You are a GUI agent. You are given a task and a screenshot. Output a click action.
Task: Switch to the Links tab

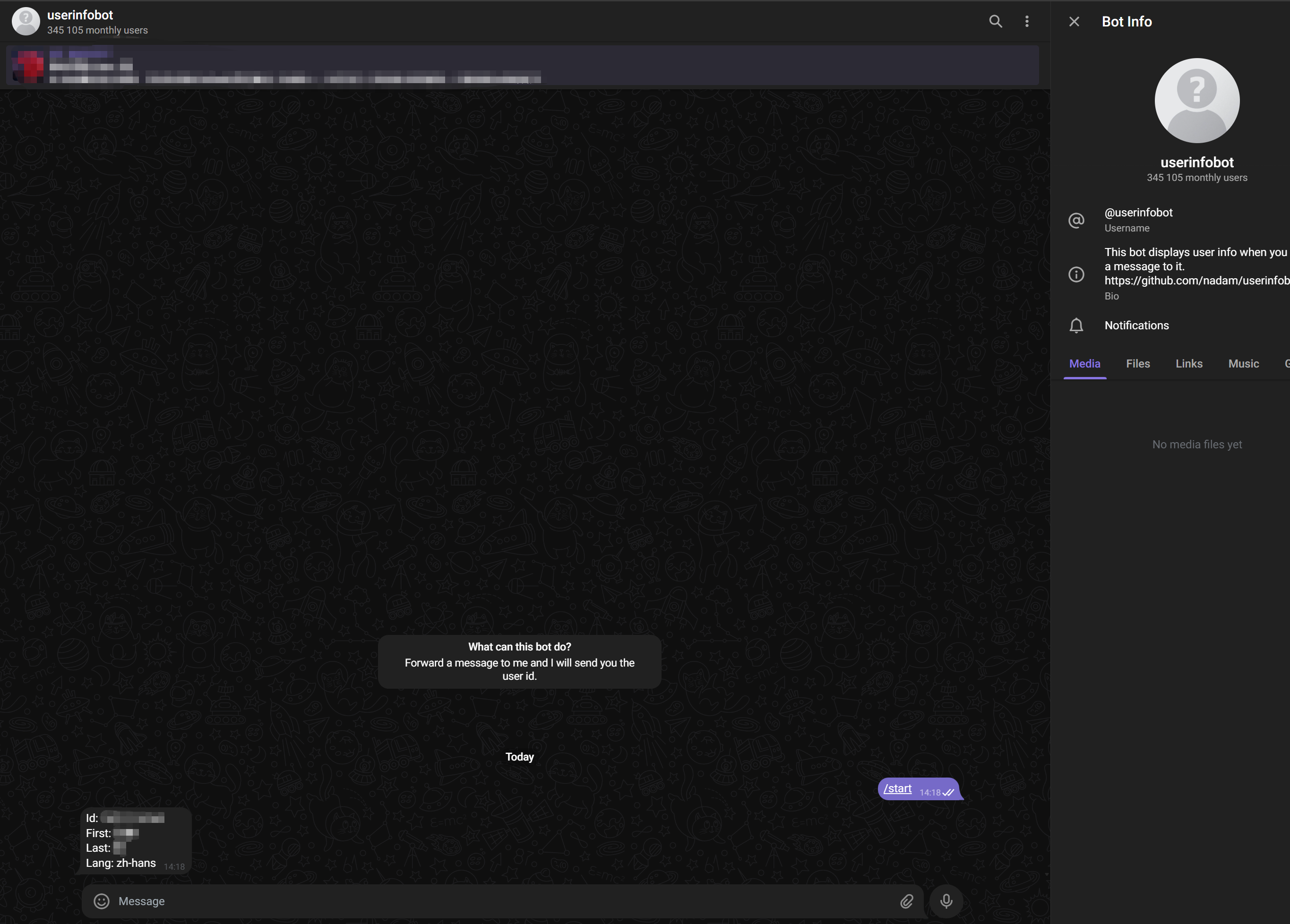point(1189,364)
